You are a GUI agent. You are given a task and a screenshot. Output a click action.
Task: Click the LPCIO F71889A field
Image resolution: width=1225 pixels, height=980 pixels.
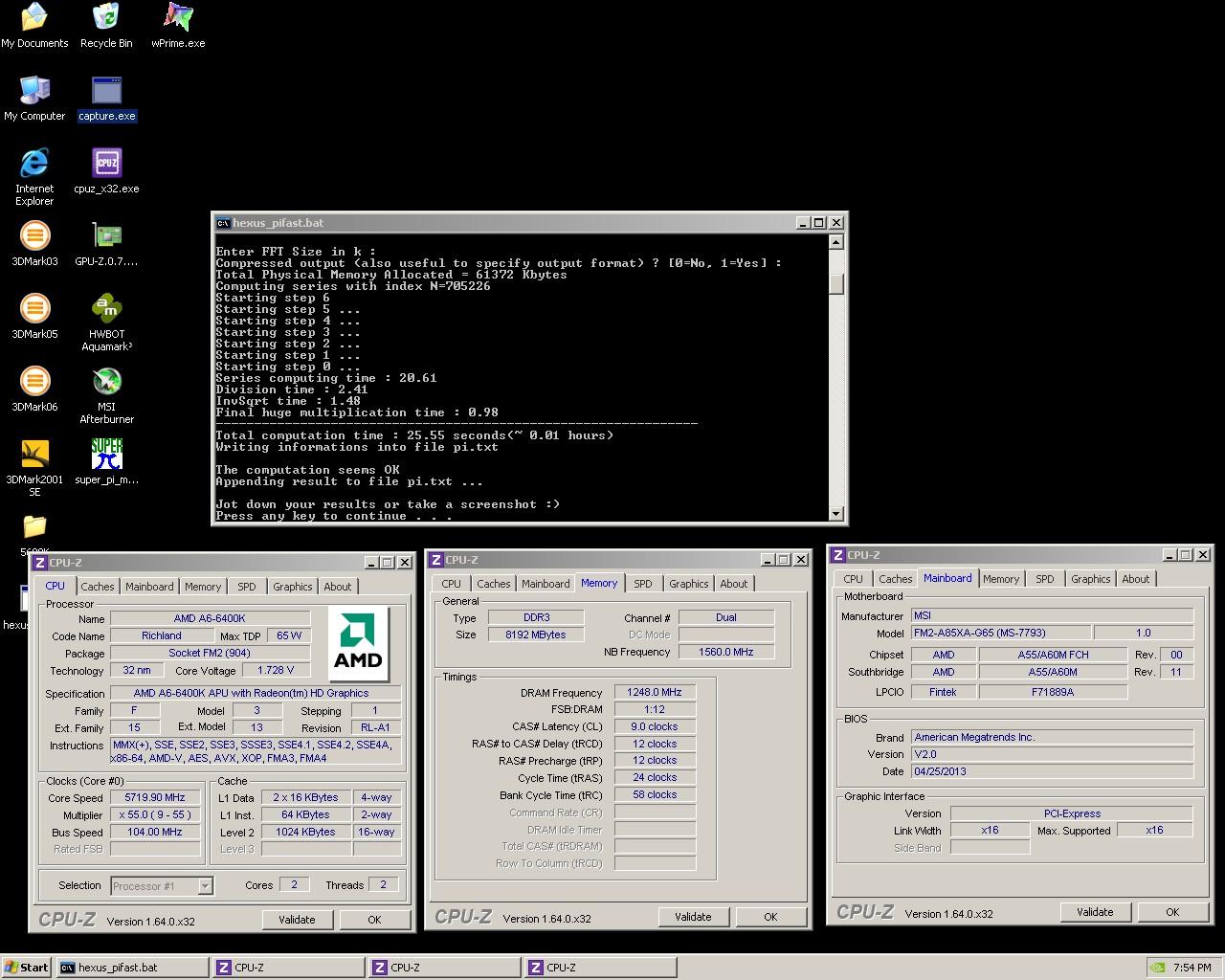click(x=1053, y=691)
